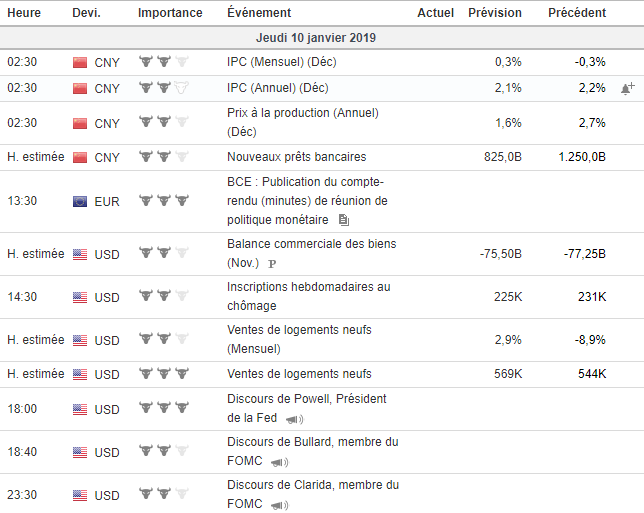Sort by the Heure column header

click(x=22, y=13)
